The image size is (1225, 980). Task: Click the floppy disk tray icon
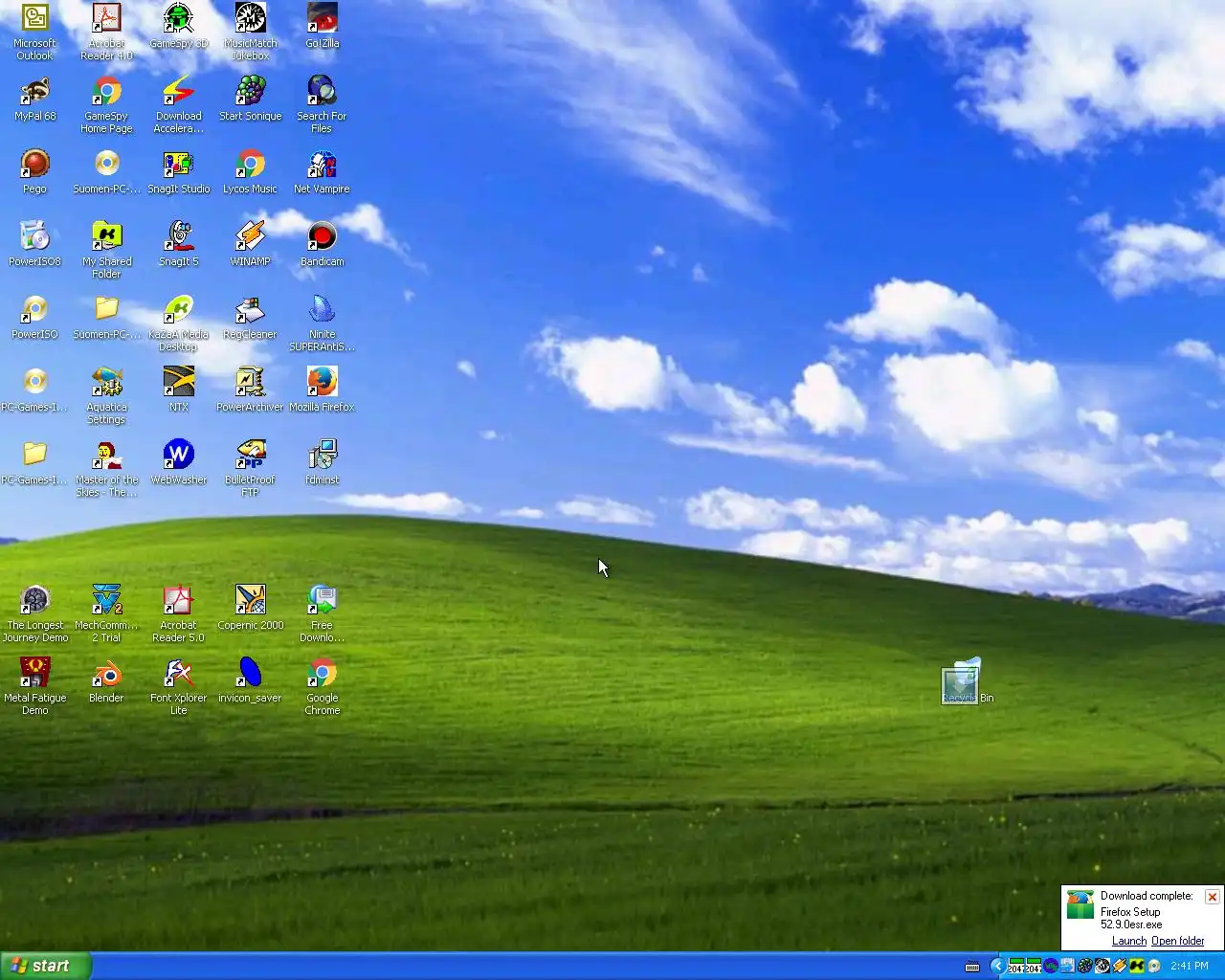pos(1067,966)
